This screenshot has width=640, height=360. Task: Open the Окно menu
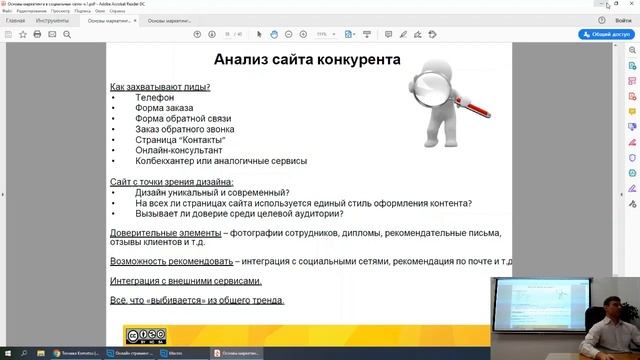(100, 11)
